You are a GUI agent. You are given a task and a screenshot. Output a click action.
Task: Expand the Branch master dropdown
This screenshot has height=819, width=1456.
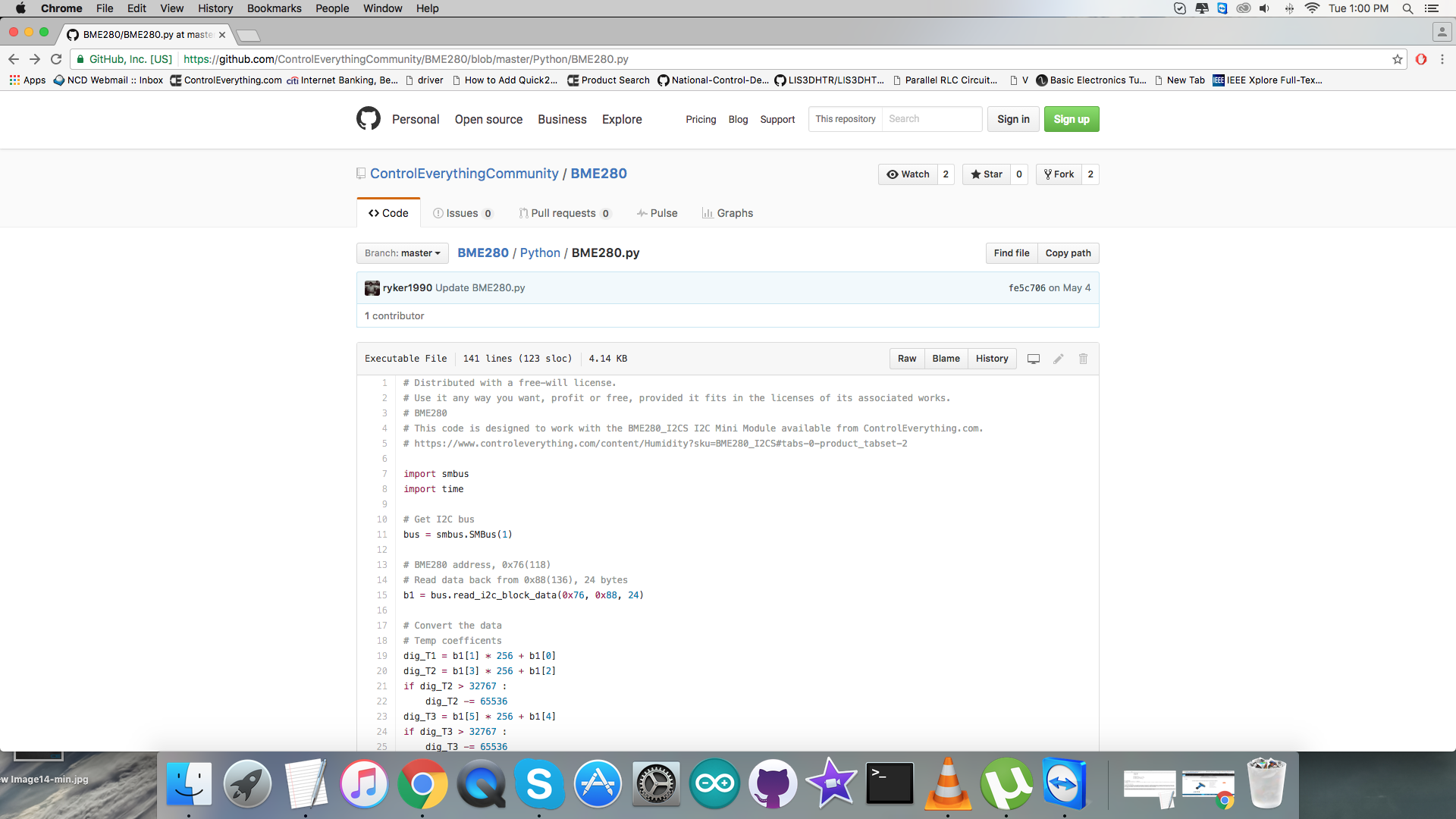pyautogui.click(x=401, y=253)
